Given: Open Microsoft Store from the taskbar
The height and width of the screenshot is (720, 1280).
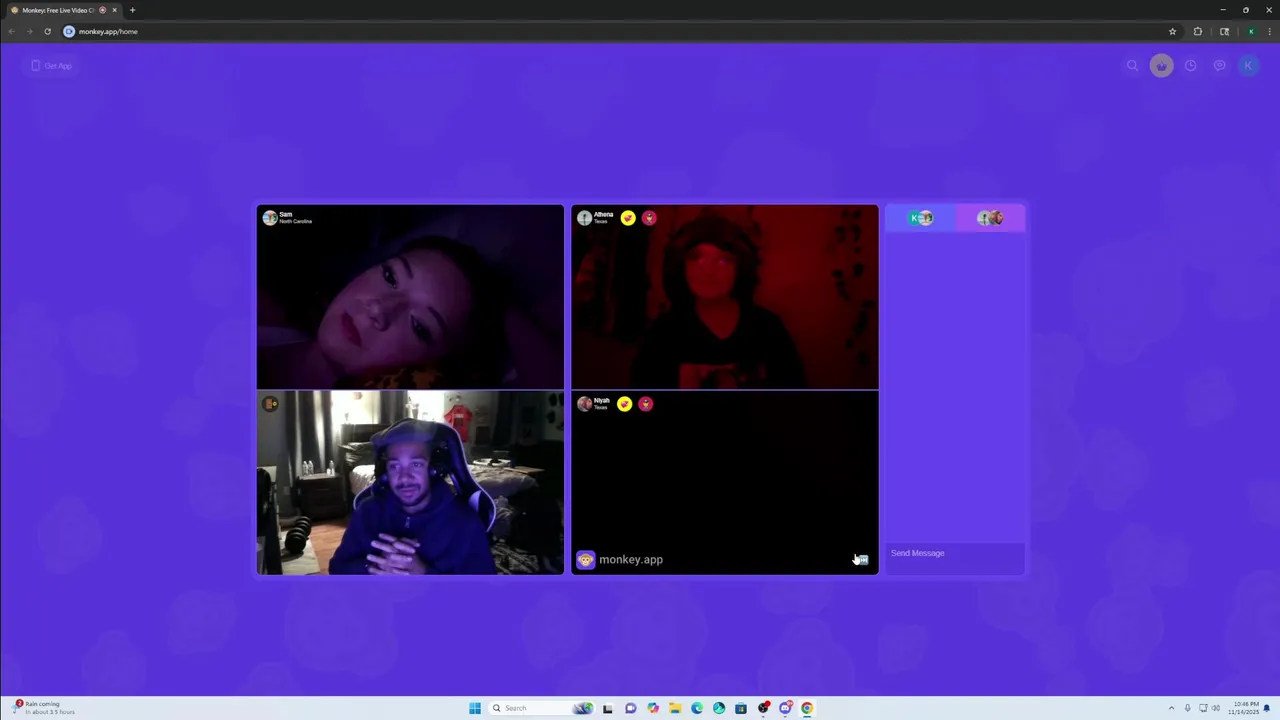Looking at the screenshot, I should (x=741, y=708).
